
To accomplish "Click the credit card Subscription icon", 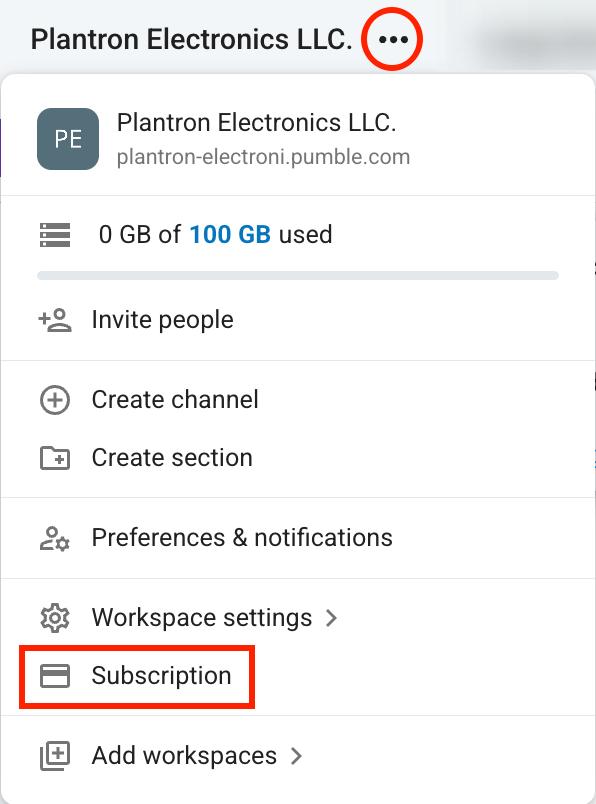I will [x=55, y=676].
